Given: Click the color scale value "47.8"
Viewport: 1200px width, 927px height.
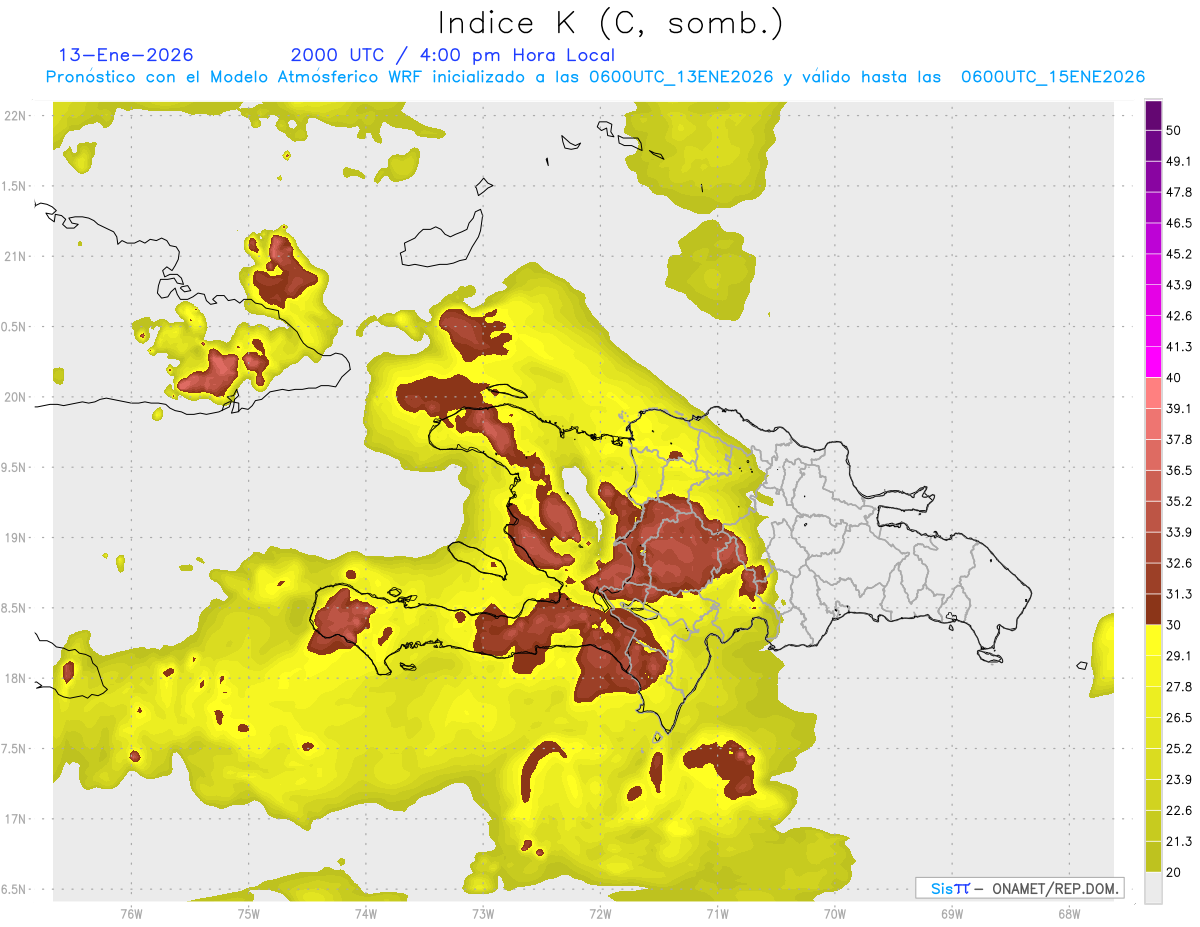Looking at the screenshot, I should pyautogui.click(x=1179, y=192).
